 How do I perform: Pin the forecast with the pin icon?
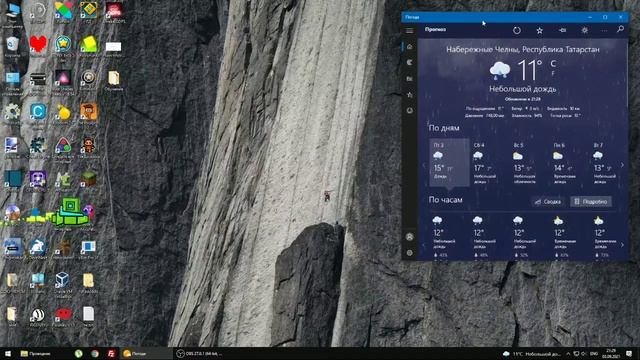coord(562,30)
